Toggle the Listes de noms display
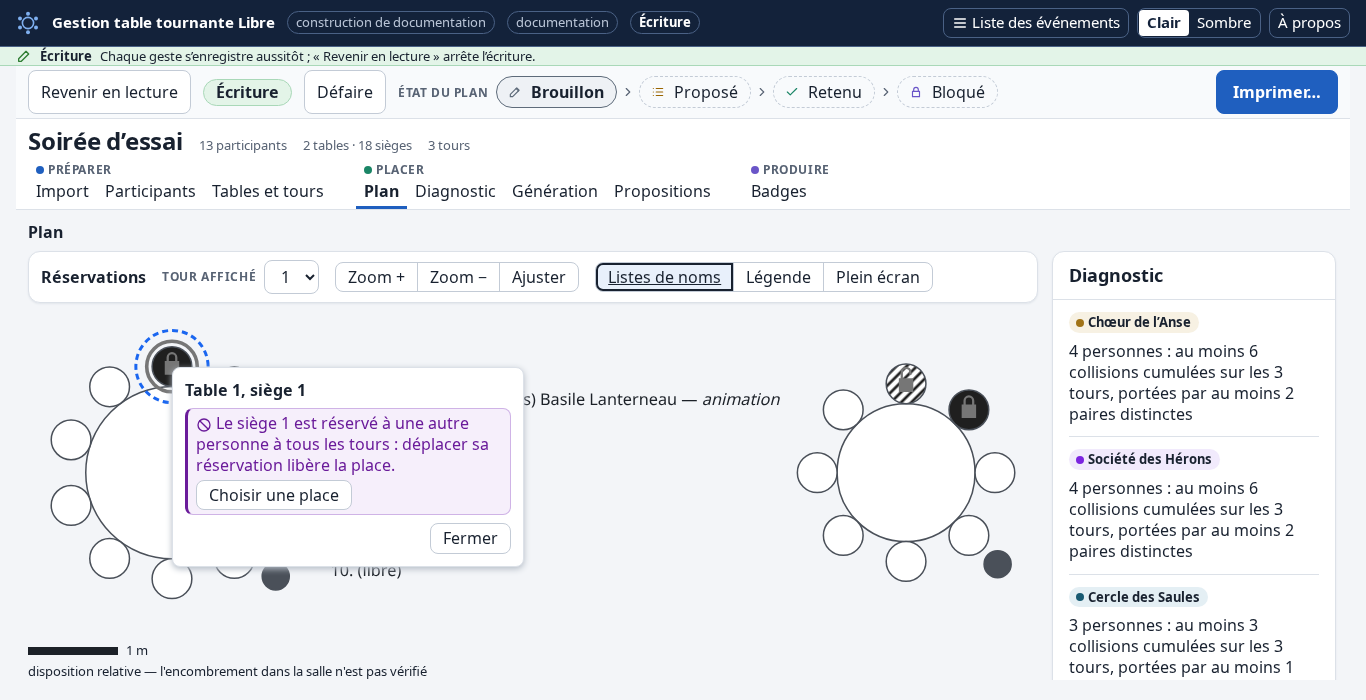The height and width of the screenshot is (700, 1366). tap(664, 277)
